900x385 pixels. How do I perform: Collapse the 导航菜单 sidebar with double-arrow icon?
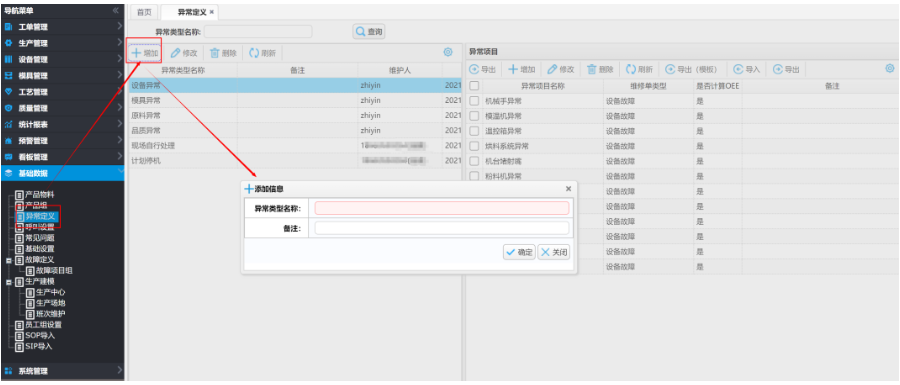(116, 10)
